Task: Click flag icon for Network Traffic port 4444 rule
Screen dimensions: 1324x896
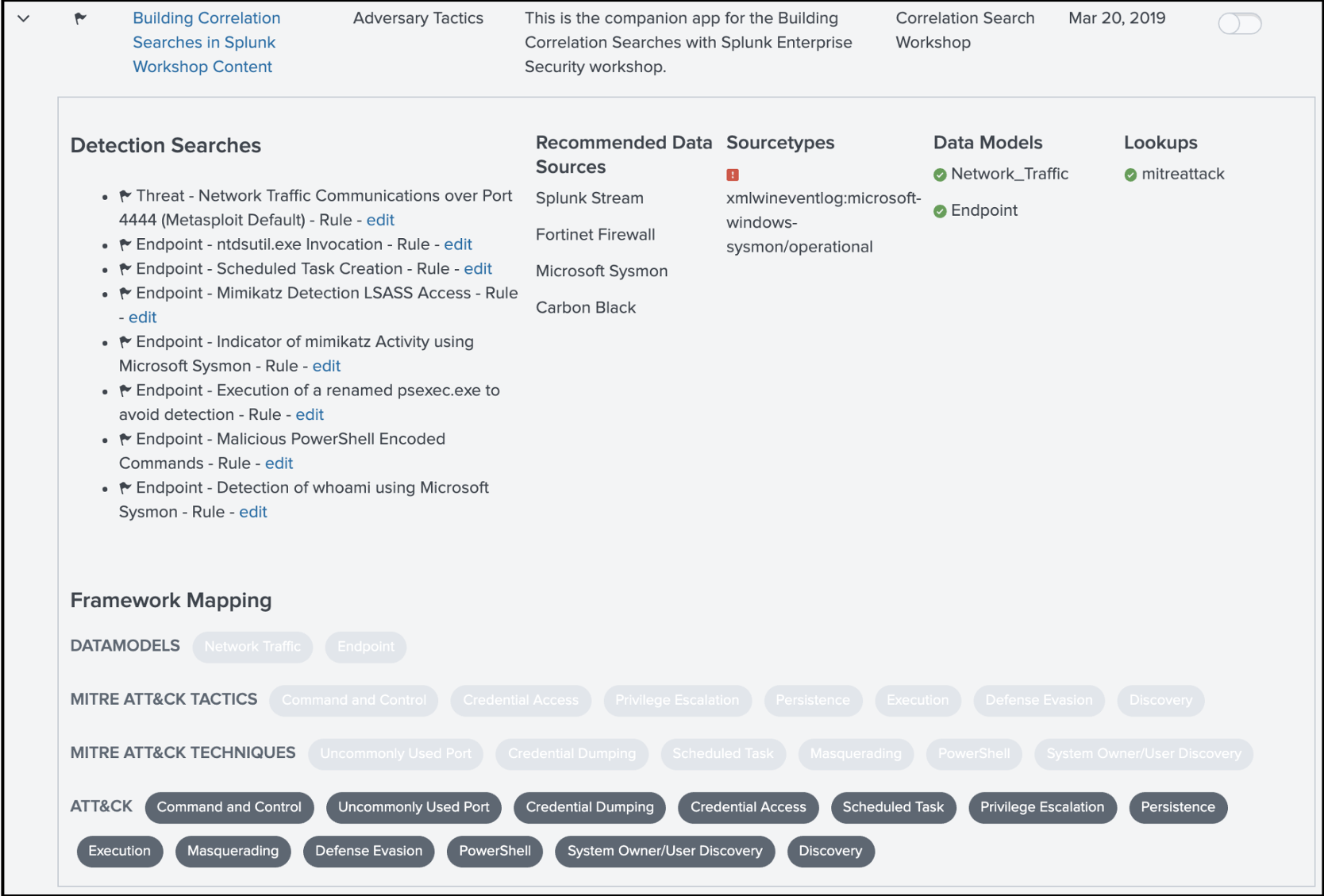Action: click(125, 195)
